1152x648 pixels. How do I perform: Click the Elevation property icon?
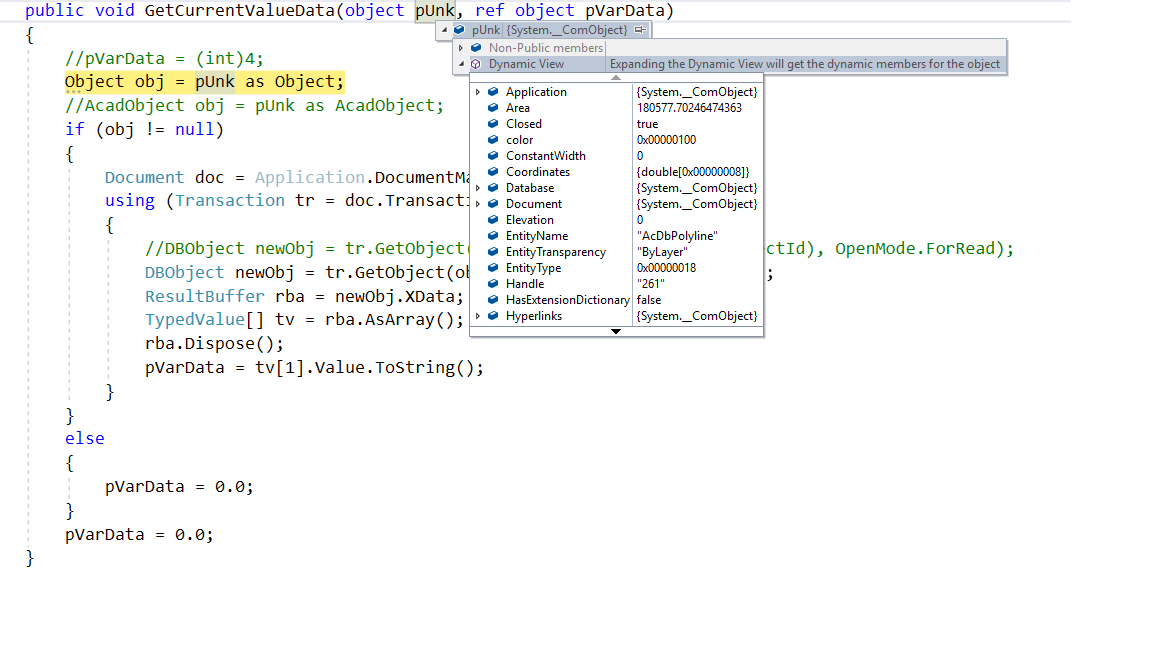point(493,220)
